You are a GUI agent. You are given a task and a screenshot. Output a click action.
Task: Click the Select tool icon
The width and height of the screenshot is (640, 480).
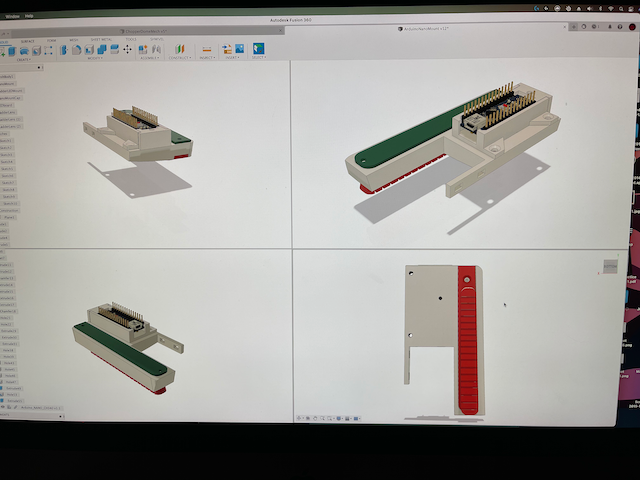(258, 49)
